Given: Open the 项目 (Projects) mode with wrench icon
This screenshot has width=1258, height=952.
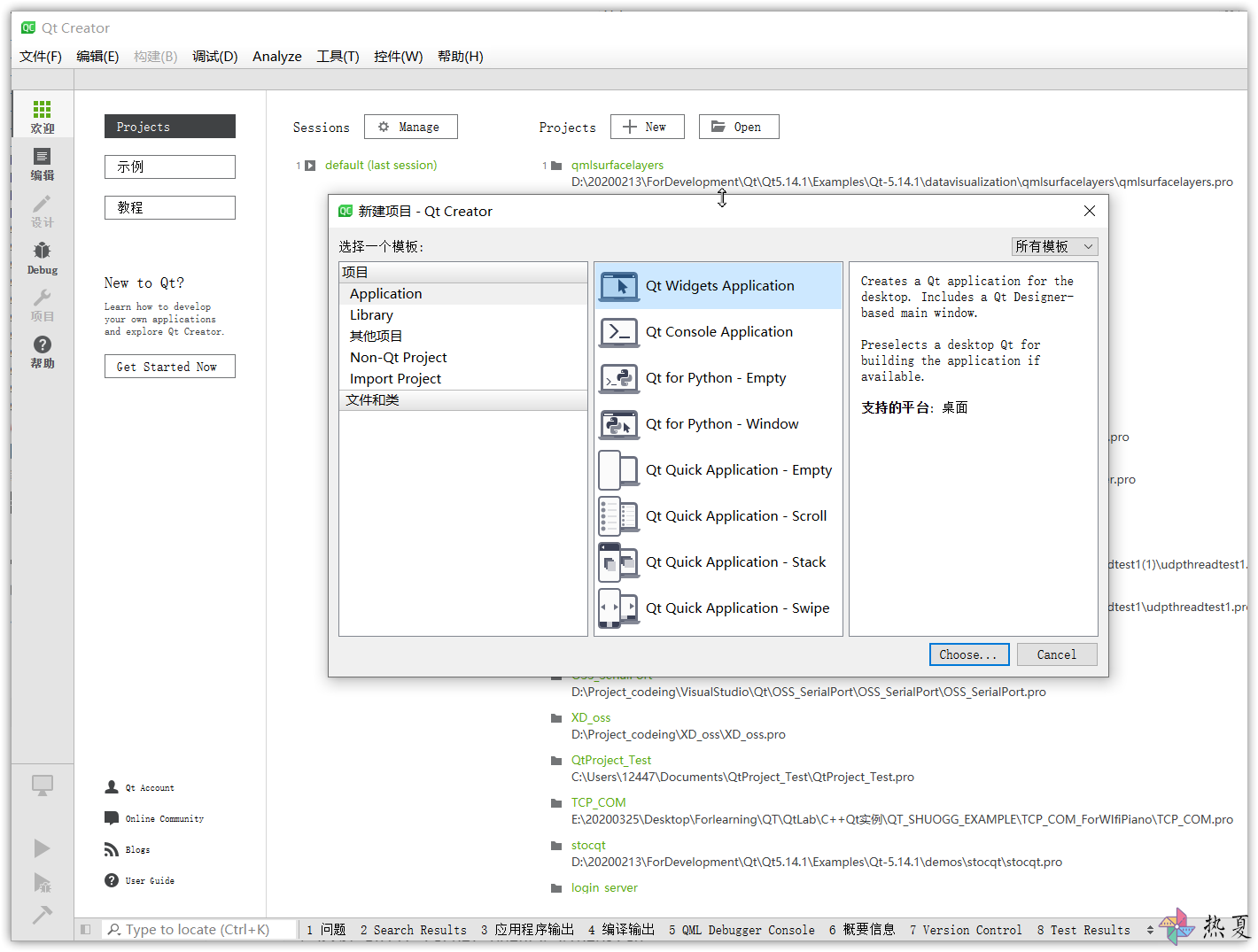Looking at the screenshot, I should [43, 306].
